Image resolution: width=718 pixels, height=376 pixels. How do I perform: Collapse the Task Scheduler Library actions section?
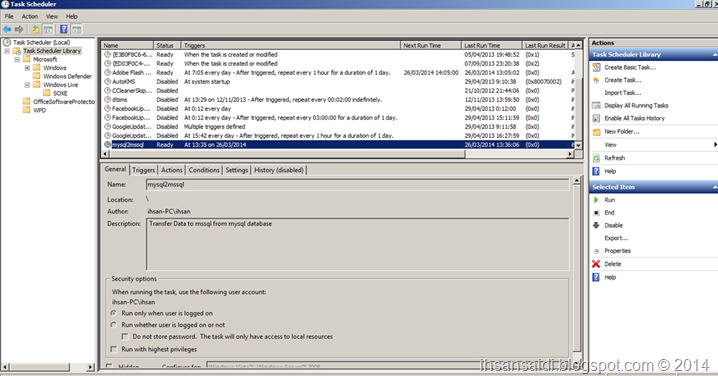[x=714, y=54]
